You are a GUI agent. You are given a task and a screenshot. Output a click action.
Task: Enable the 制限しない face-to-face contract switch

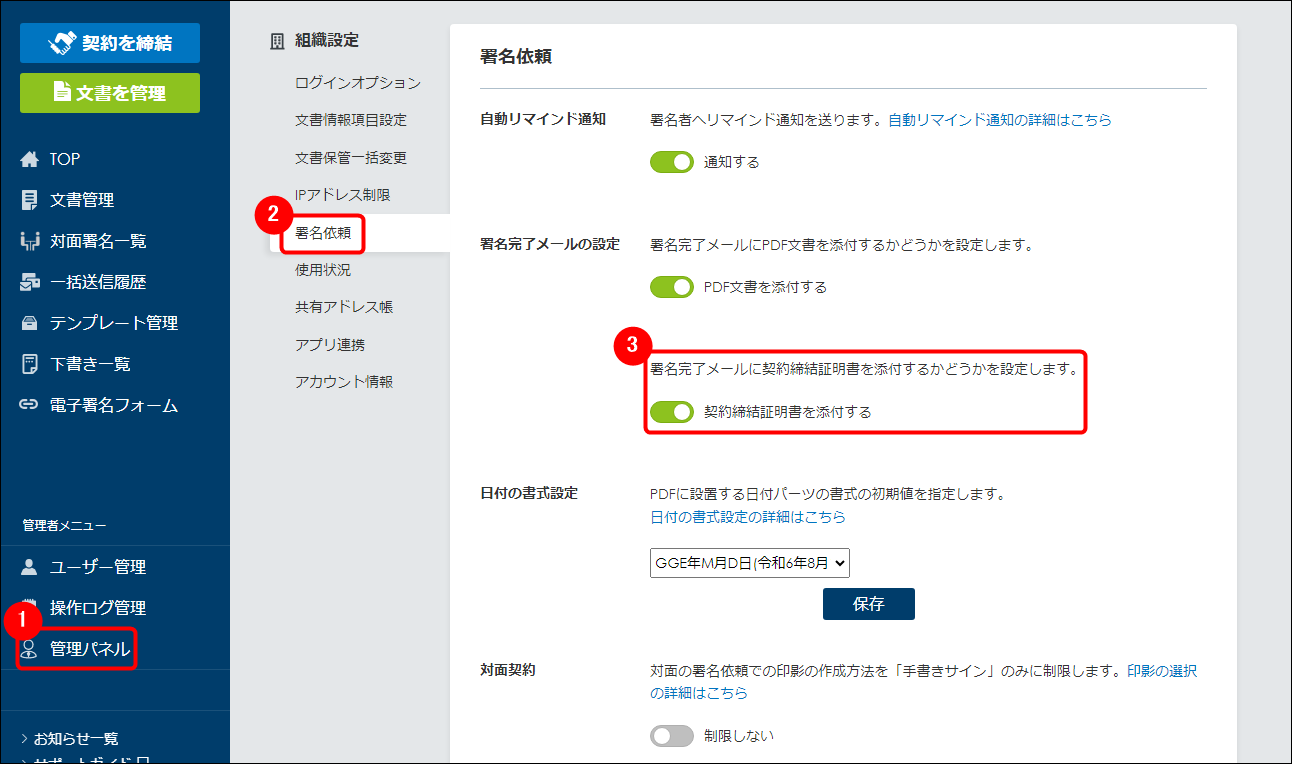[x=671, y=736]
